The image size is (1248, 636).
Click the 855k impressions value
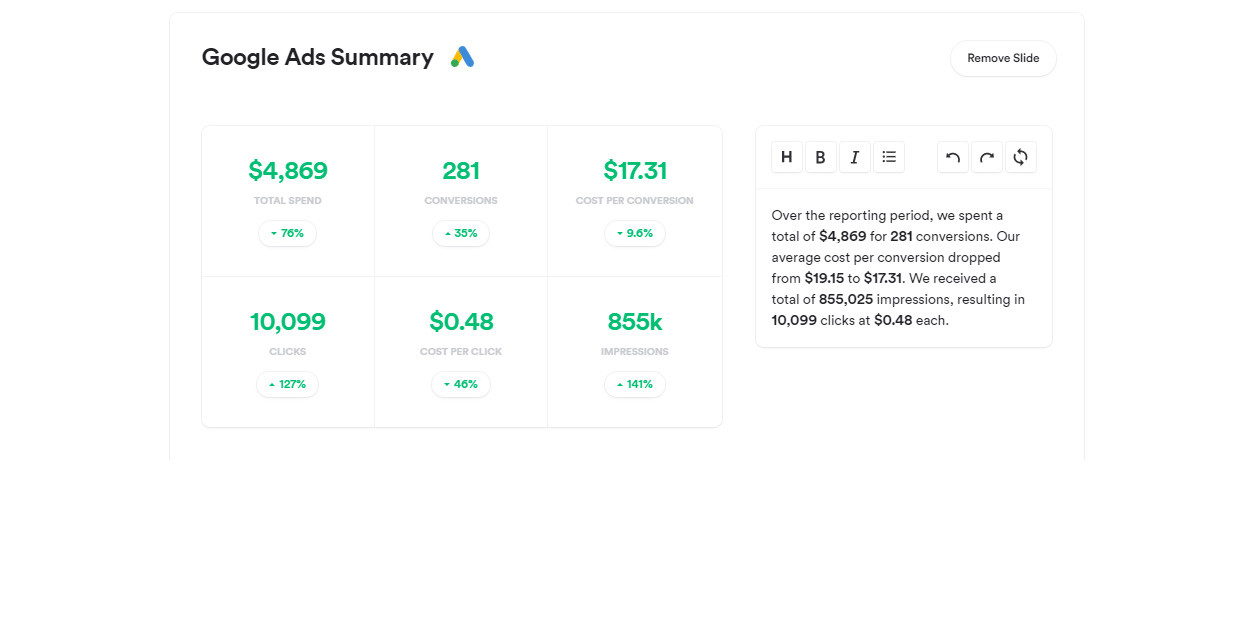(635, 322)
